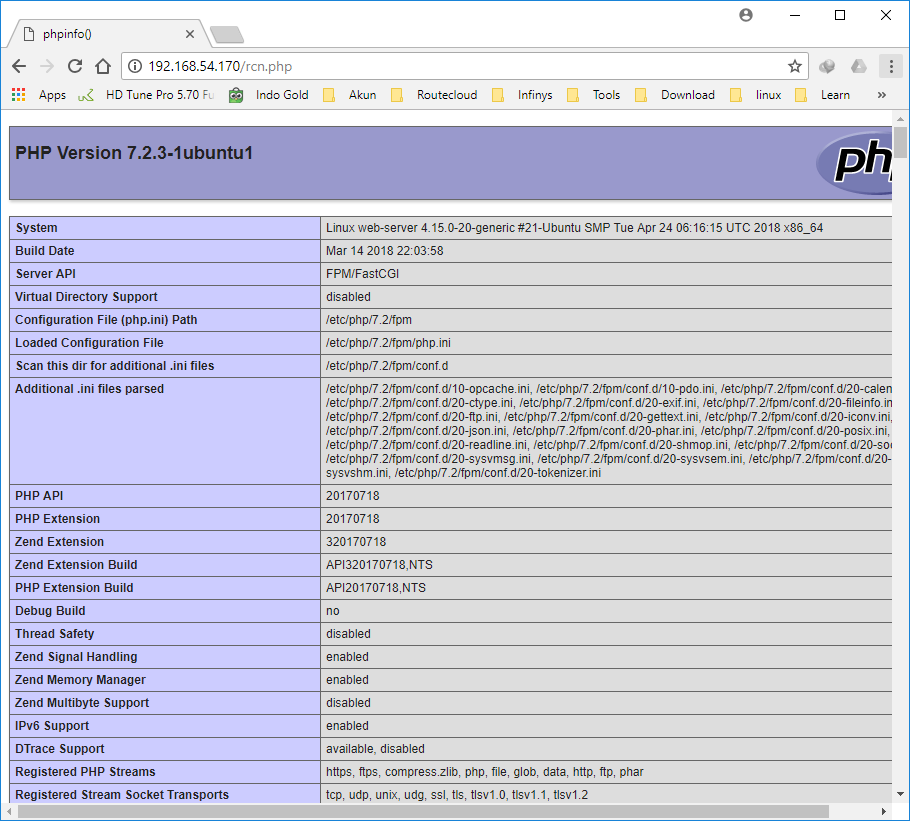Click the IPv6 Support label
This screenshot has height=821, width=910.
coord(52,725)
